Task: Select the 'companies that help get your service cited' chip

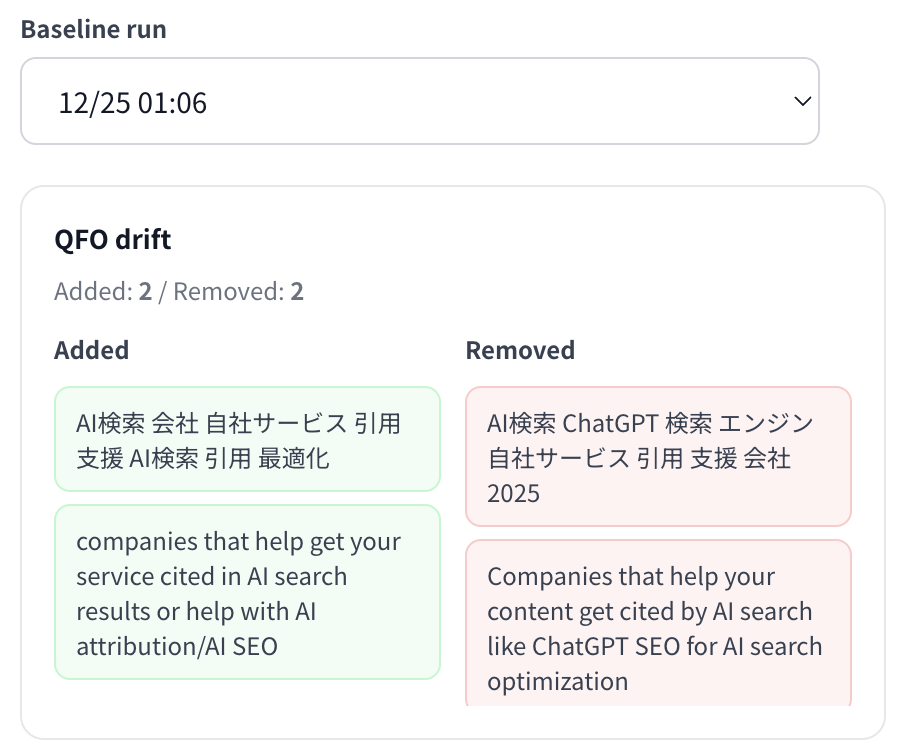Action: point(247,593)
